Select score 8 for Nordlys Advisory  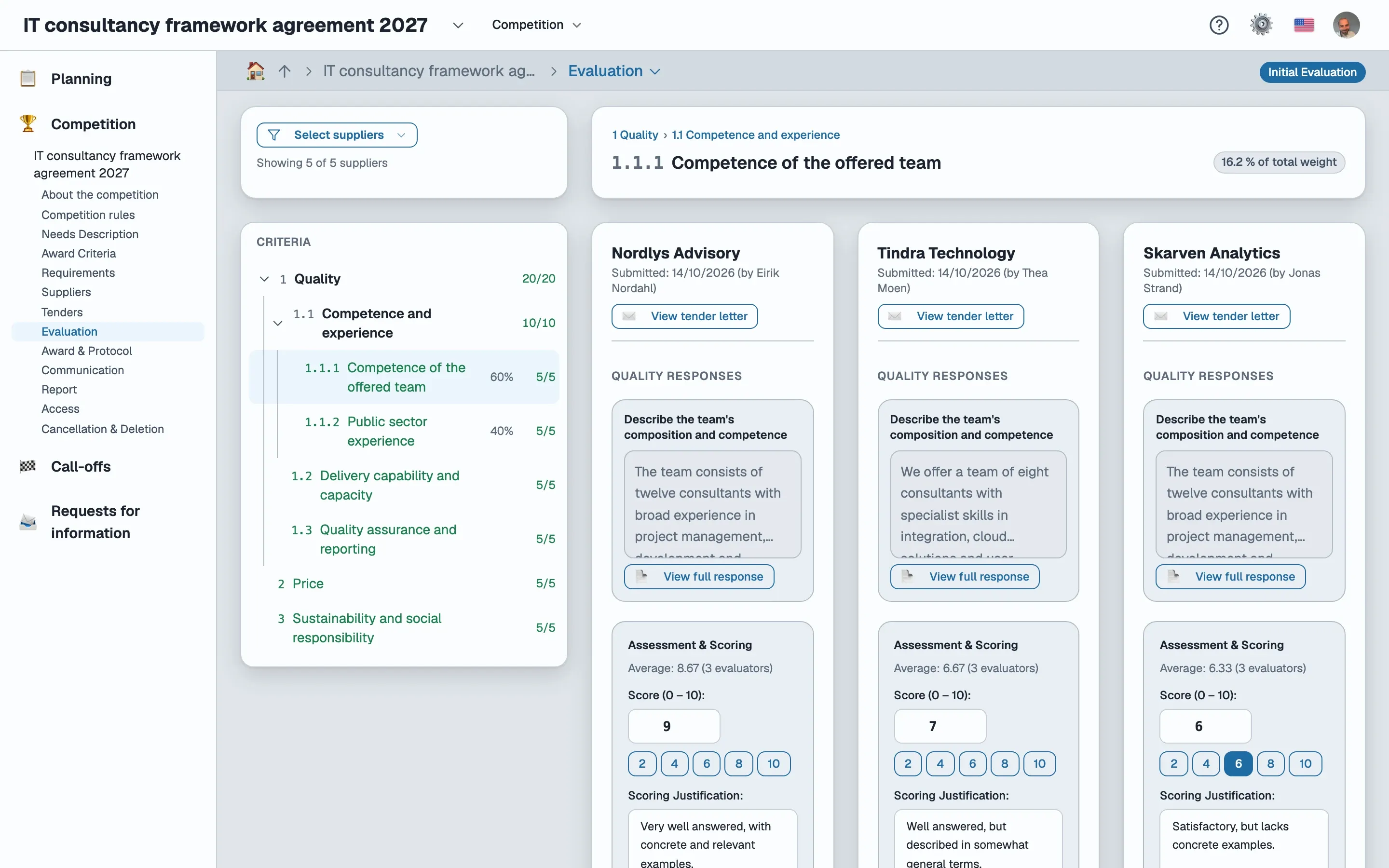(x=738, y=763)
